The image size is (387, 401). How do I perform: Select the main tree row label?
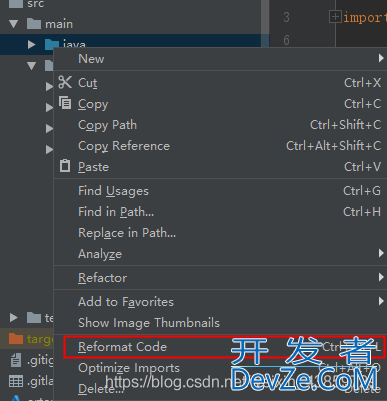coord(59,24)
